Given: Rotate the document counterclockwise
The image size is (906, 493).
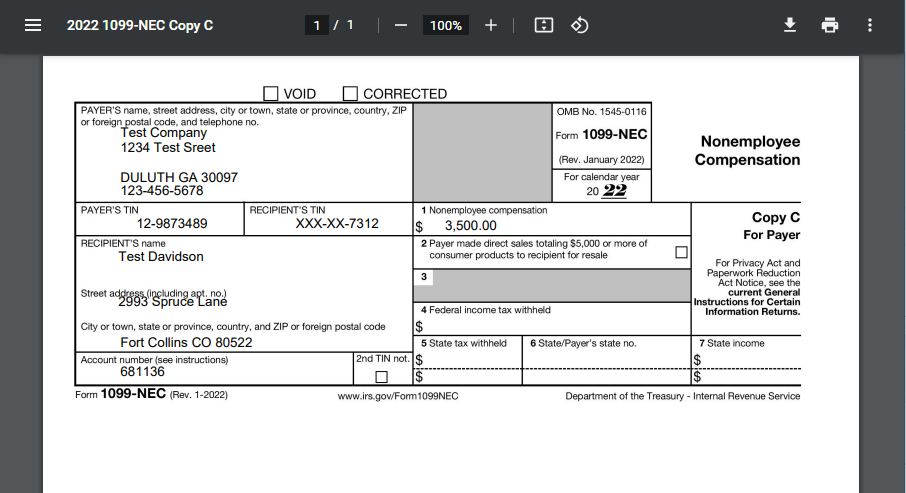Looking at the screenshot, I should (x=580, y=25).
